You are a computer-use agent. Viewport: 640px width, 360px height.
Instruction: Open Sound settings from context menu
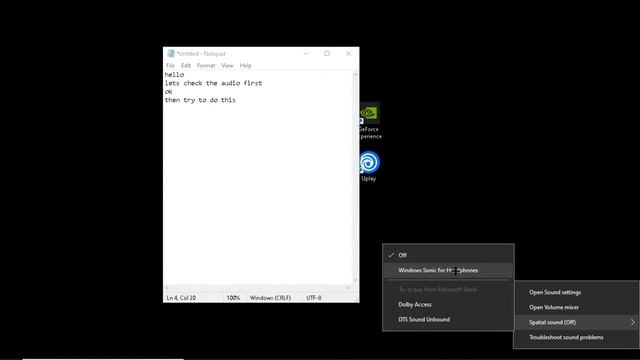576,292
